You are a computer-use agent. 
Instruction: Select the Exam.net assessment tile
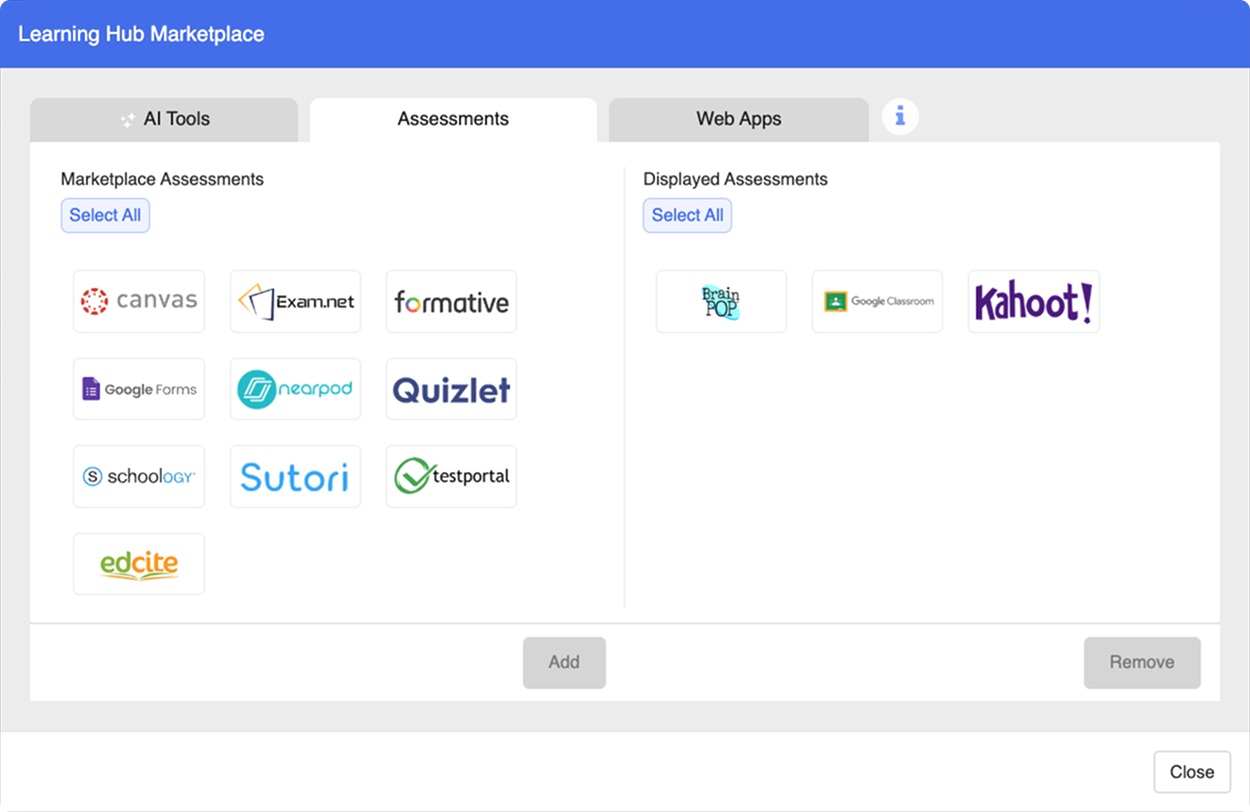(x=295, y=301)
